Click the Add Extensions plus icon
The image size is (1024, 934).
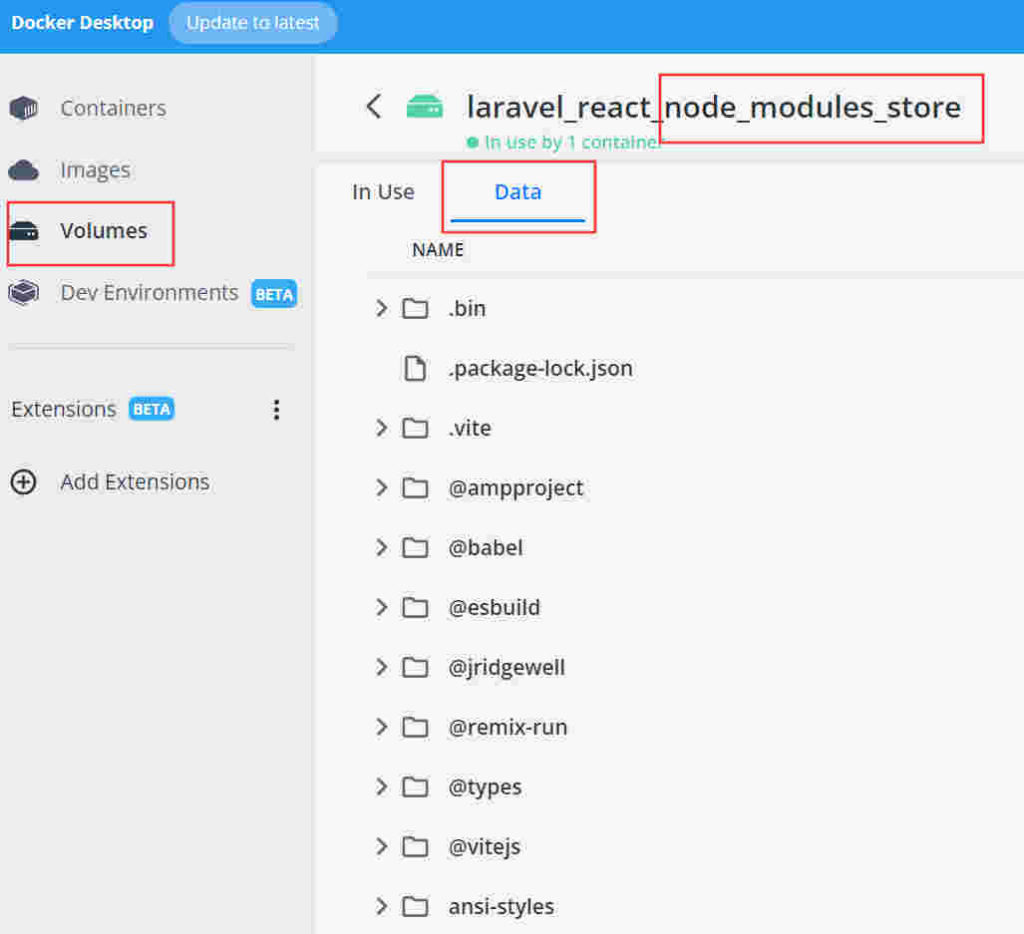coord(23,482)
